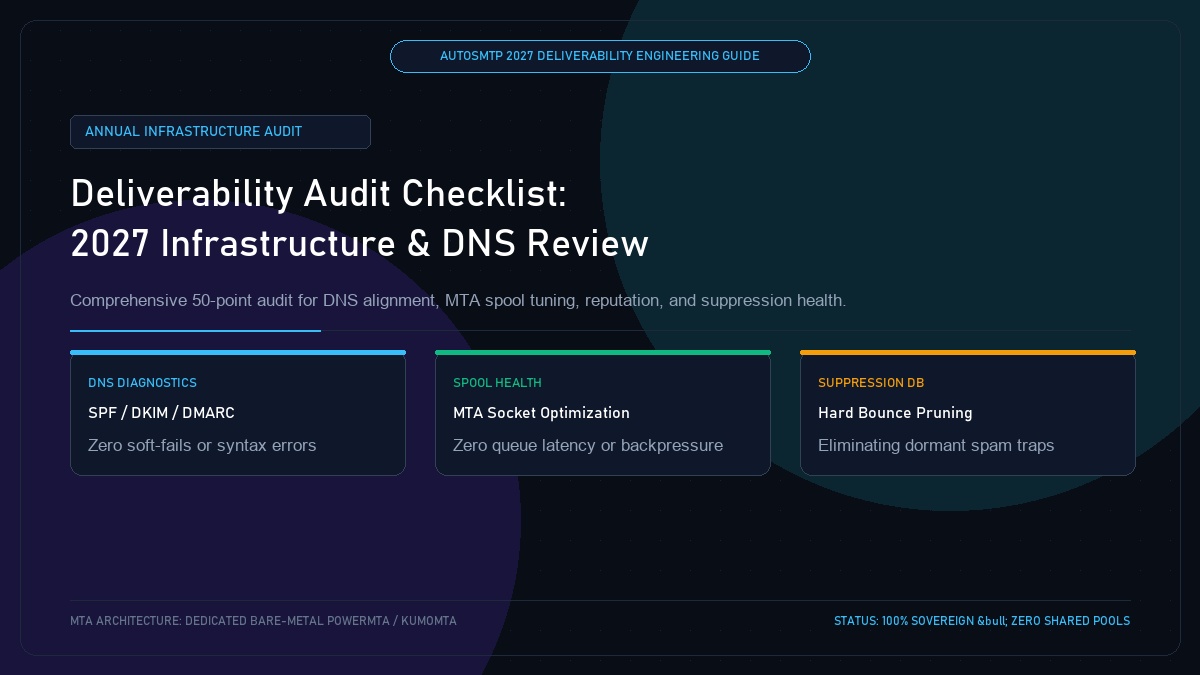
Task: Select the Annual Infrastructure Audit badge
Action: (220, 132)
